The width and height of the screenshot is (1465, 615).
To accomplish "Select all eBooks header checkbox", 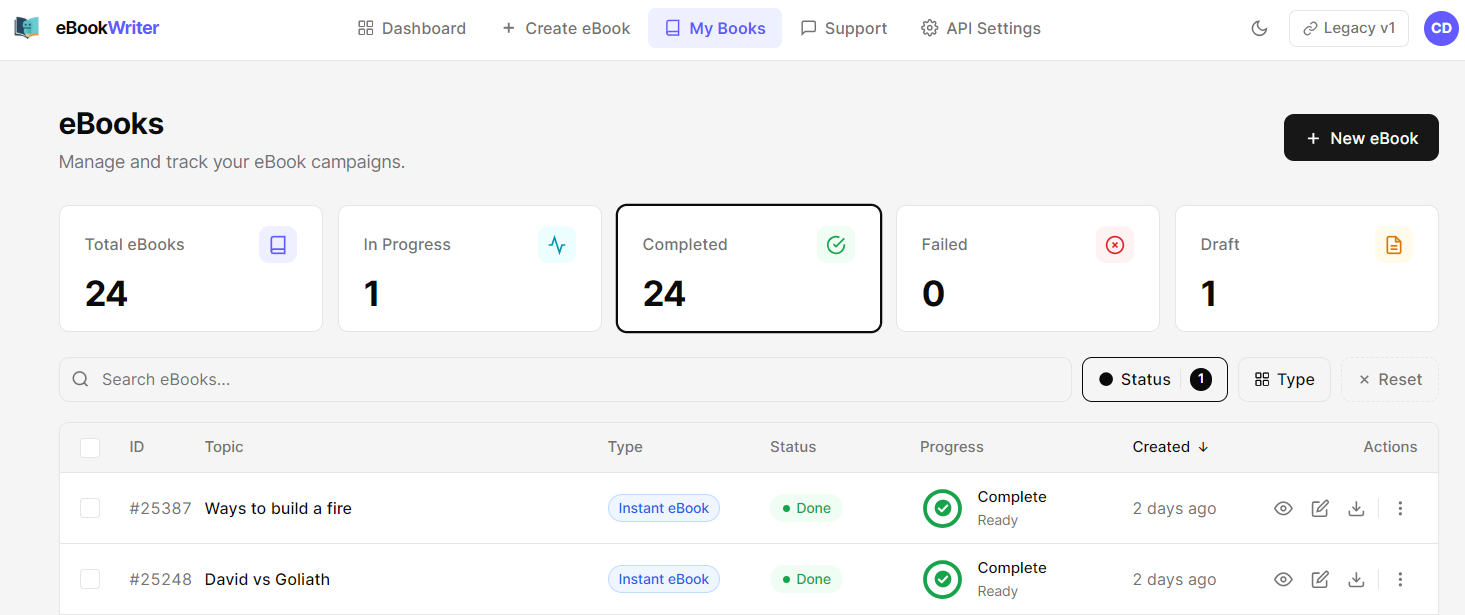I will click(x=90, y=448).
